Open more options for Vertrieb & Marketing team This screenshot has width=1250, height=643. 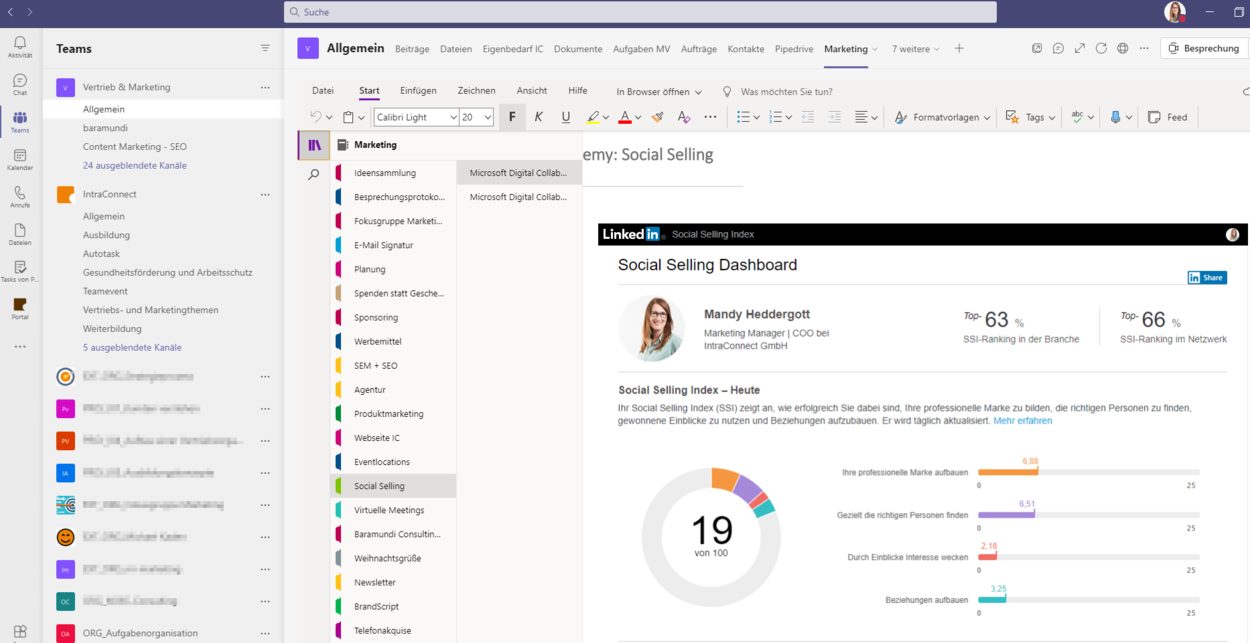coord(265,87)
